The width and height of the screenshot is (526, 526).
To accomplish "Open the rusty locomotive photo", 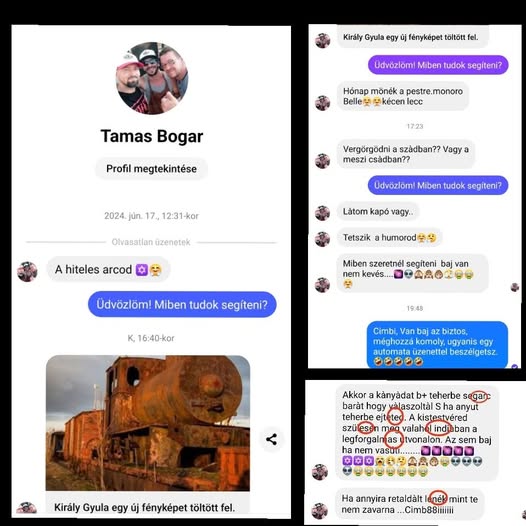I will point(148,423).
